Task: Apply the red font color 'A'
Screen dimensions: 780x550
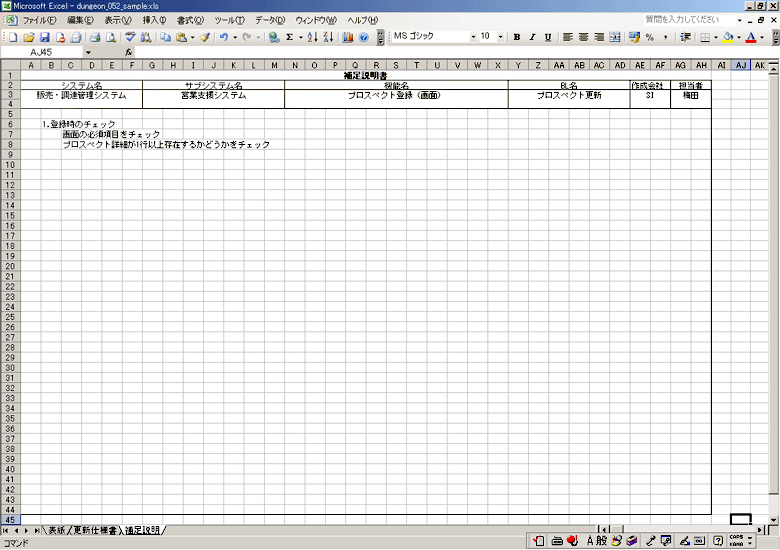Action: pyautogui.click(x=751, y=37)
